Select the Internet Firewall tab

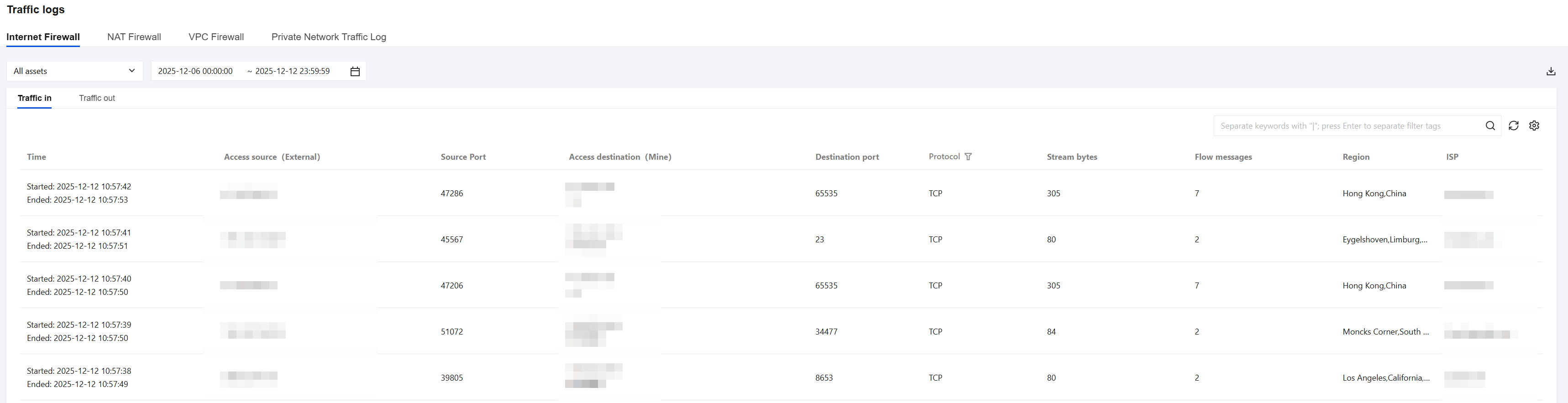[x=43, y=37]
